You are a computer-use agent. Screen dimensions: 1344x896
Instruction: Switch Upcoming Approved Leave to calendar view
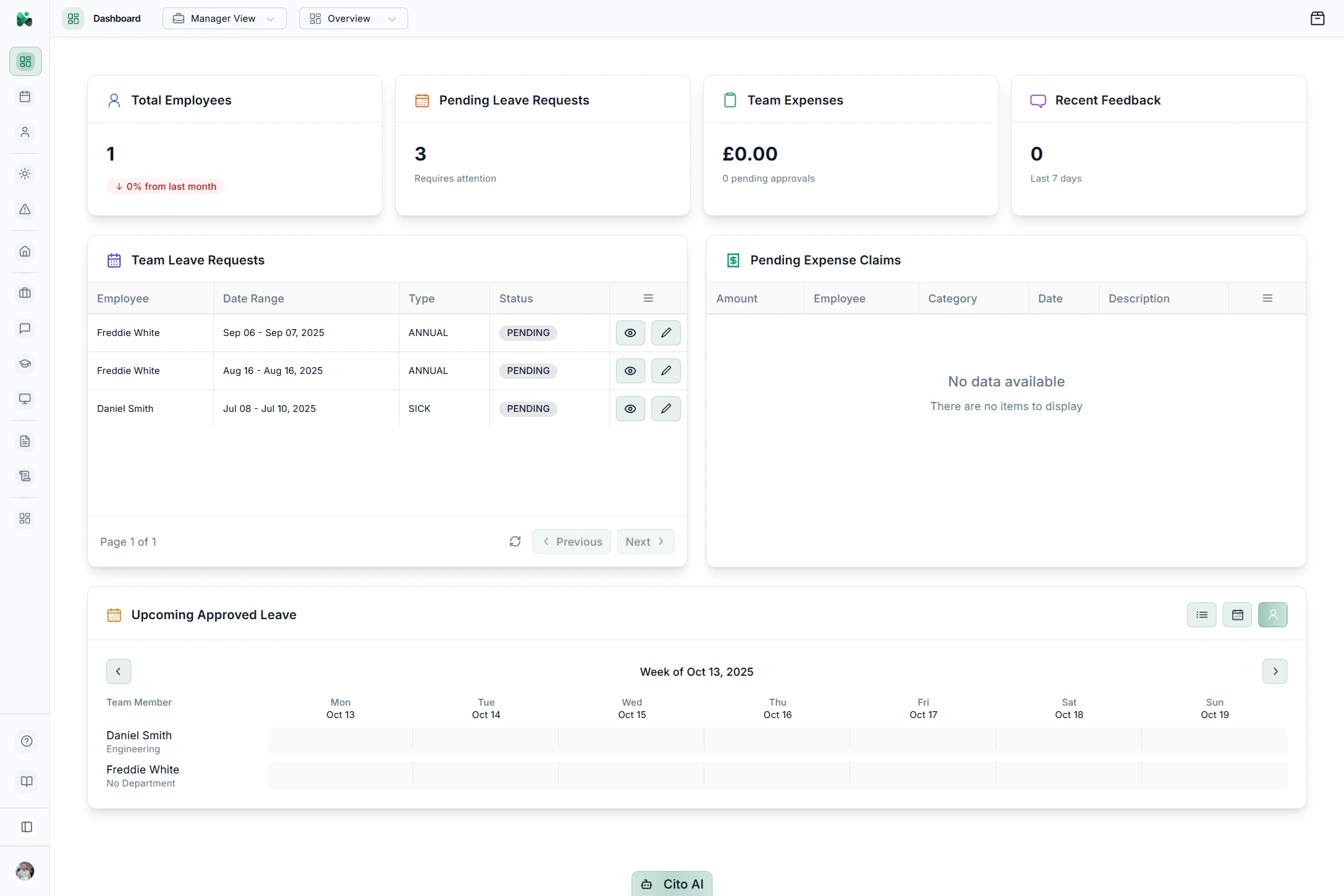tap(1237, 615)
